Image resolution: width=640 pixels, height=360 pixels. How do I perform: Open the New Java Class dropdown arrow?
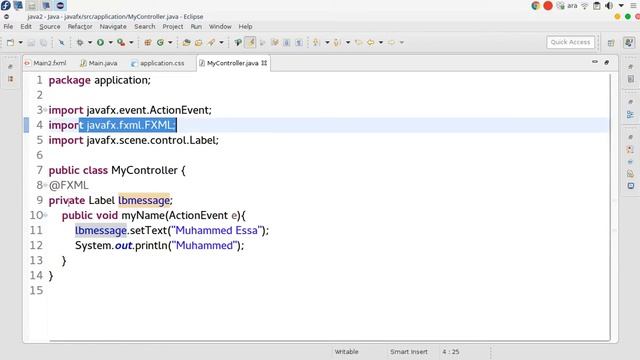pyautogui.click(x=170, y=42)
